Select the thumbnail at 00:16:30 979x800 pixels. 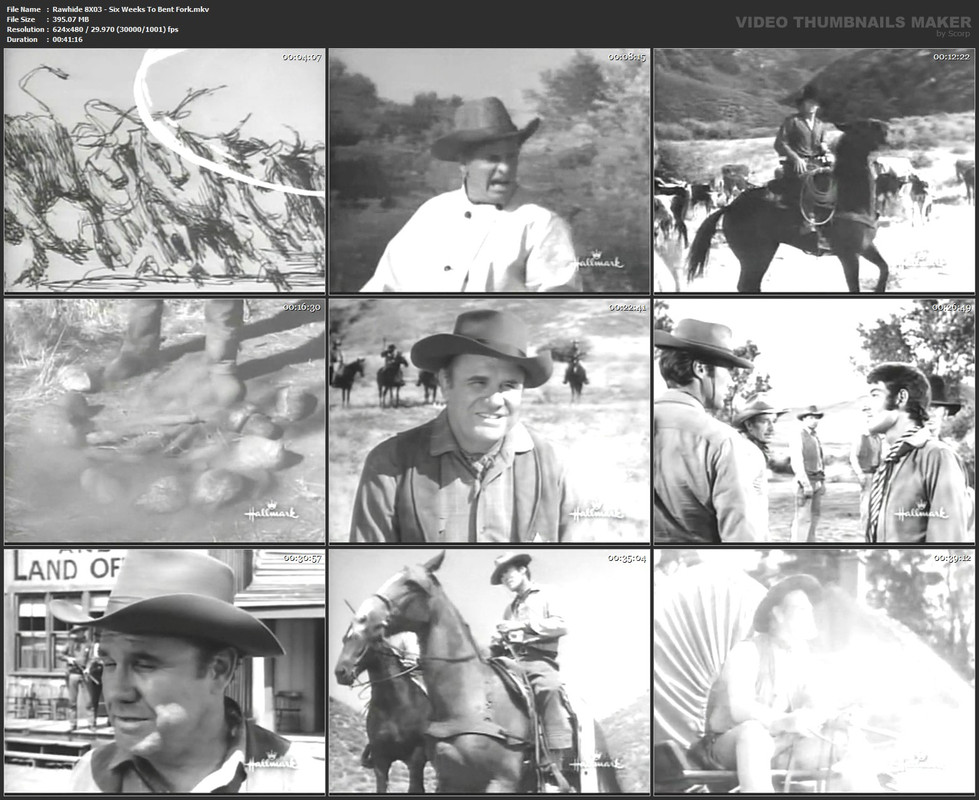165,421
